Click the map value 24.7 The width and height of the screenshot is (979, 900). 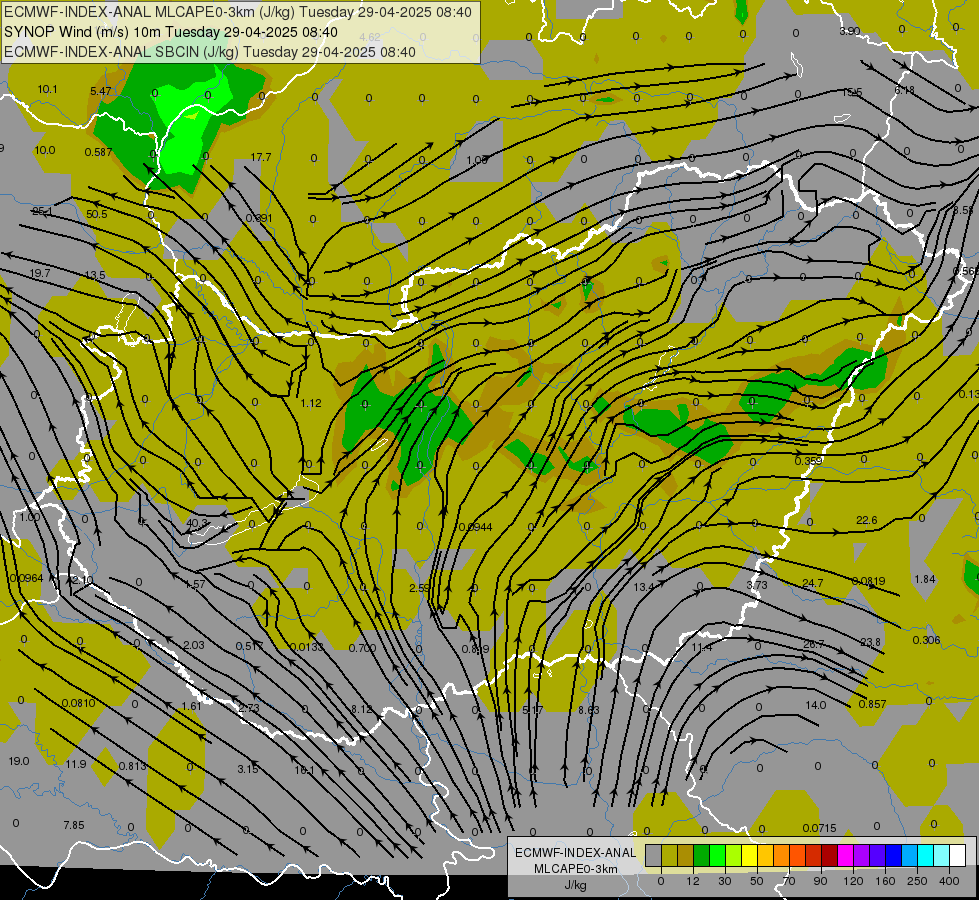pos(813,583)
